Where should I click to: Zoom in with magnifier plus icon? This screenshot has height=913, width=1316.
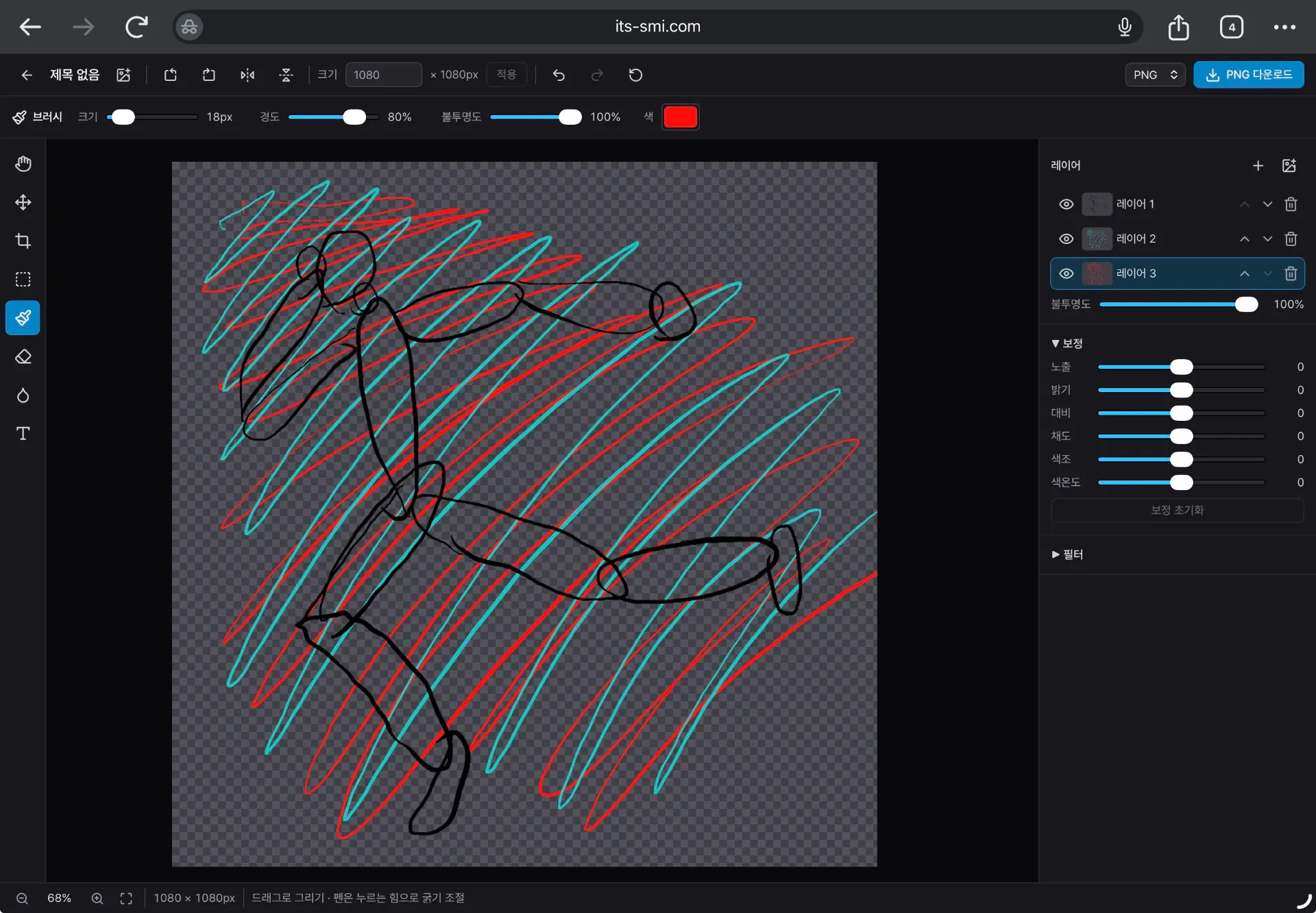click(97, 898)
